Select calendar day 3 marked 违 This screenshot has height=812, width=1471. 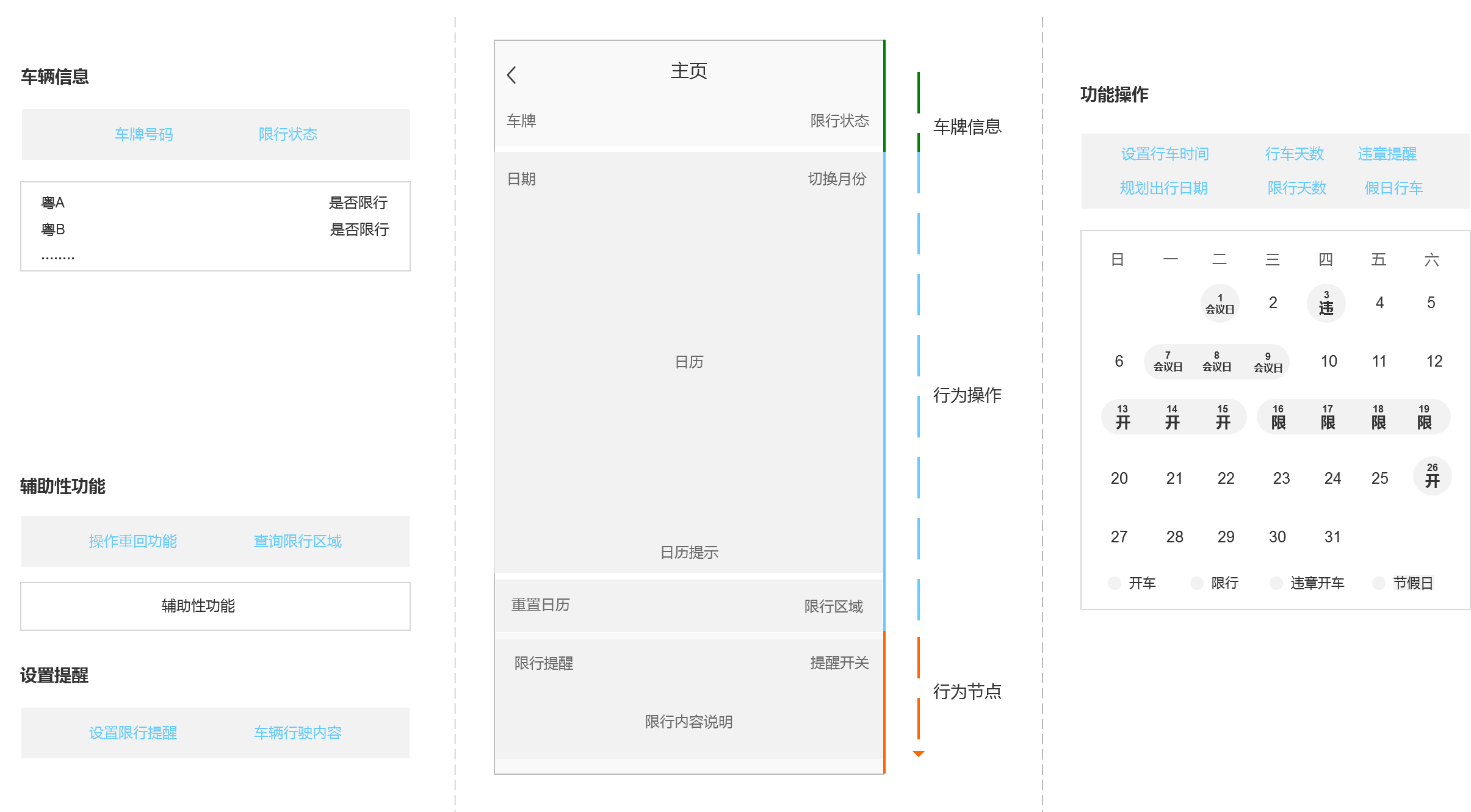tap(1326, 303)
